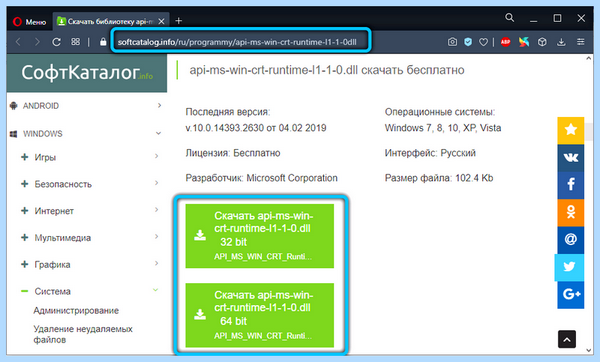Open the Opera Меню button
Screen dimensions: 600x362
[29, 22]
